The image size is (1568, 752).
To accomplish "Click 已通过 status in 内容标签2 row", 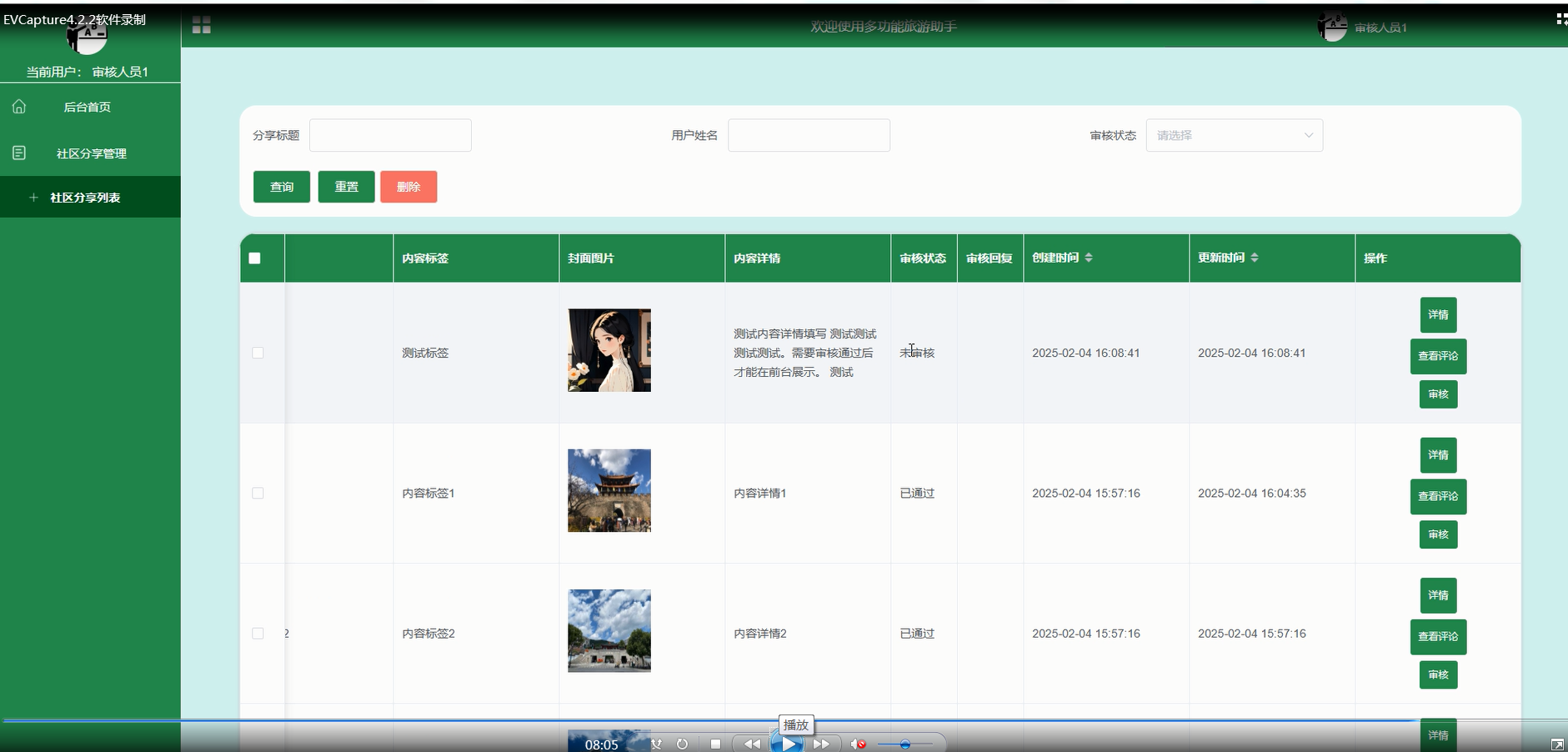I will click(x=917, y=633).
